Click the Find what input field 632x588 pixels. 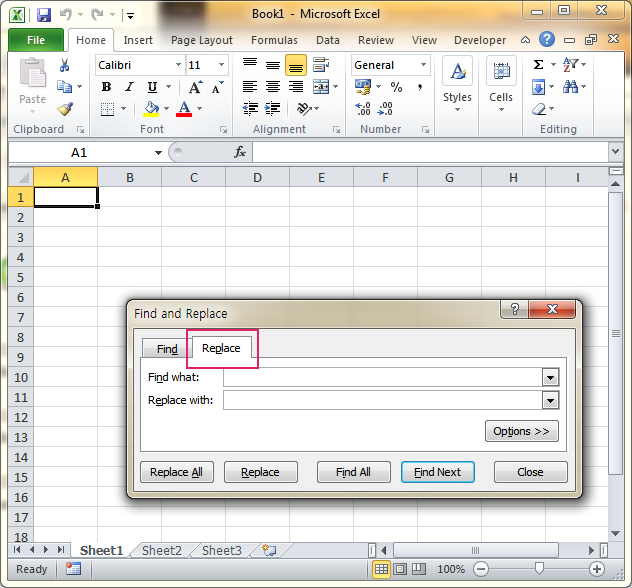[383, 378]
